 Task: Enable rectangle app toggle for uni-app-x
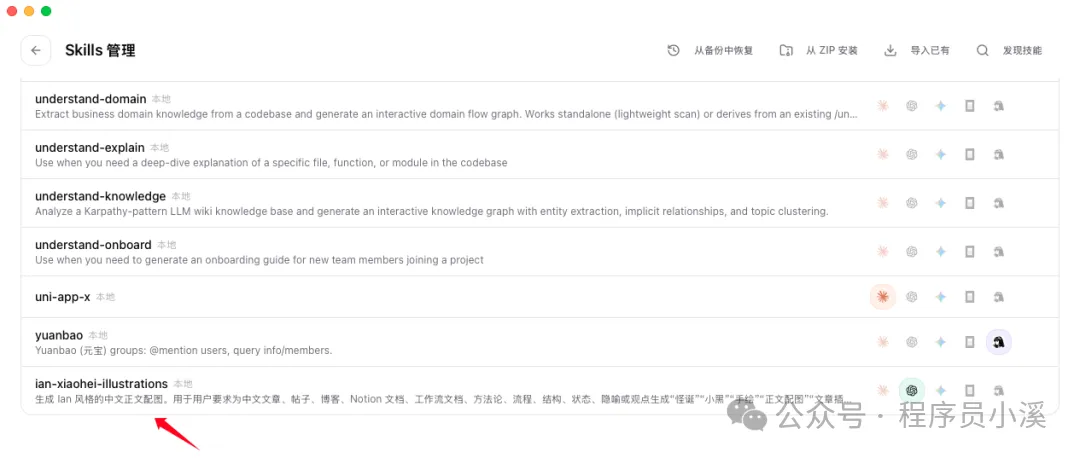(970, 297)
